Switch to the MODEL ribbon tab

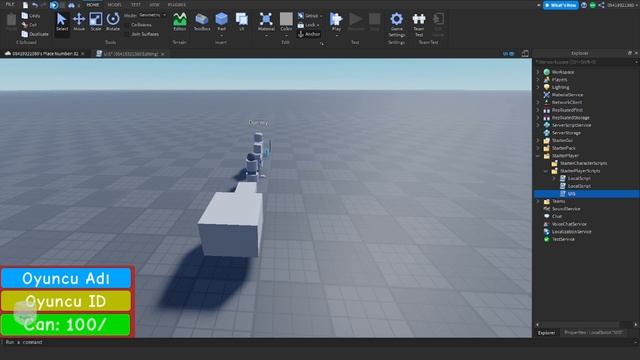(115, 4)
